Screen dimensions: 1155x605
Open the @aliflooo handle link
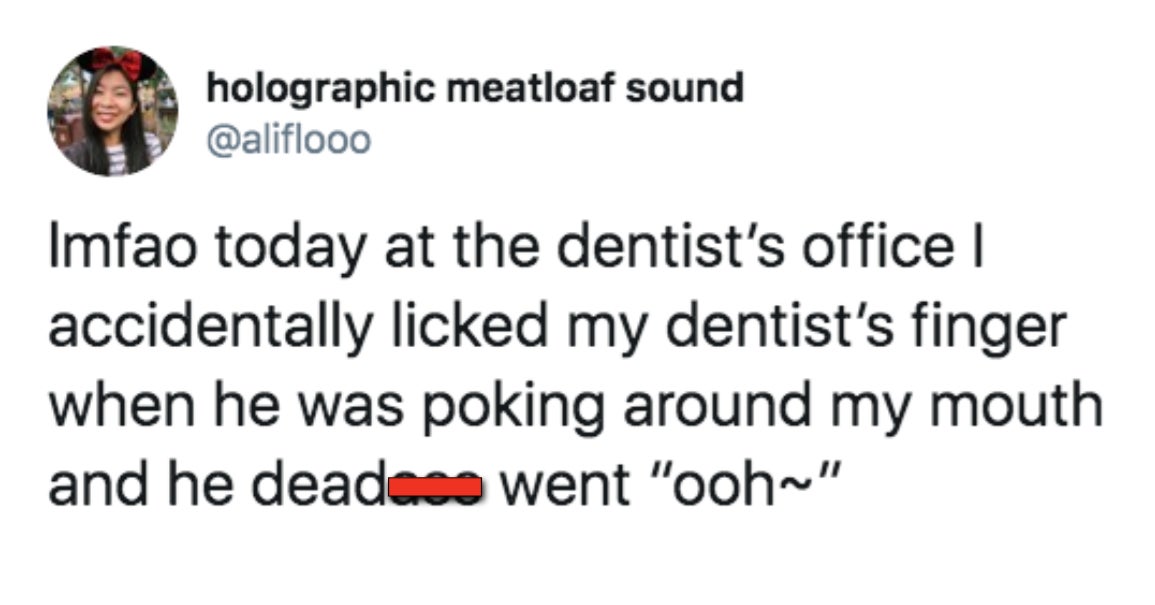pyautogui.click(x=289, y=140)
